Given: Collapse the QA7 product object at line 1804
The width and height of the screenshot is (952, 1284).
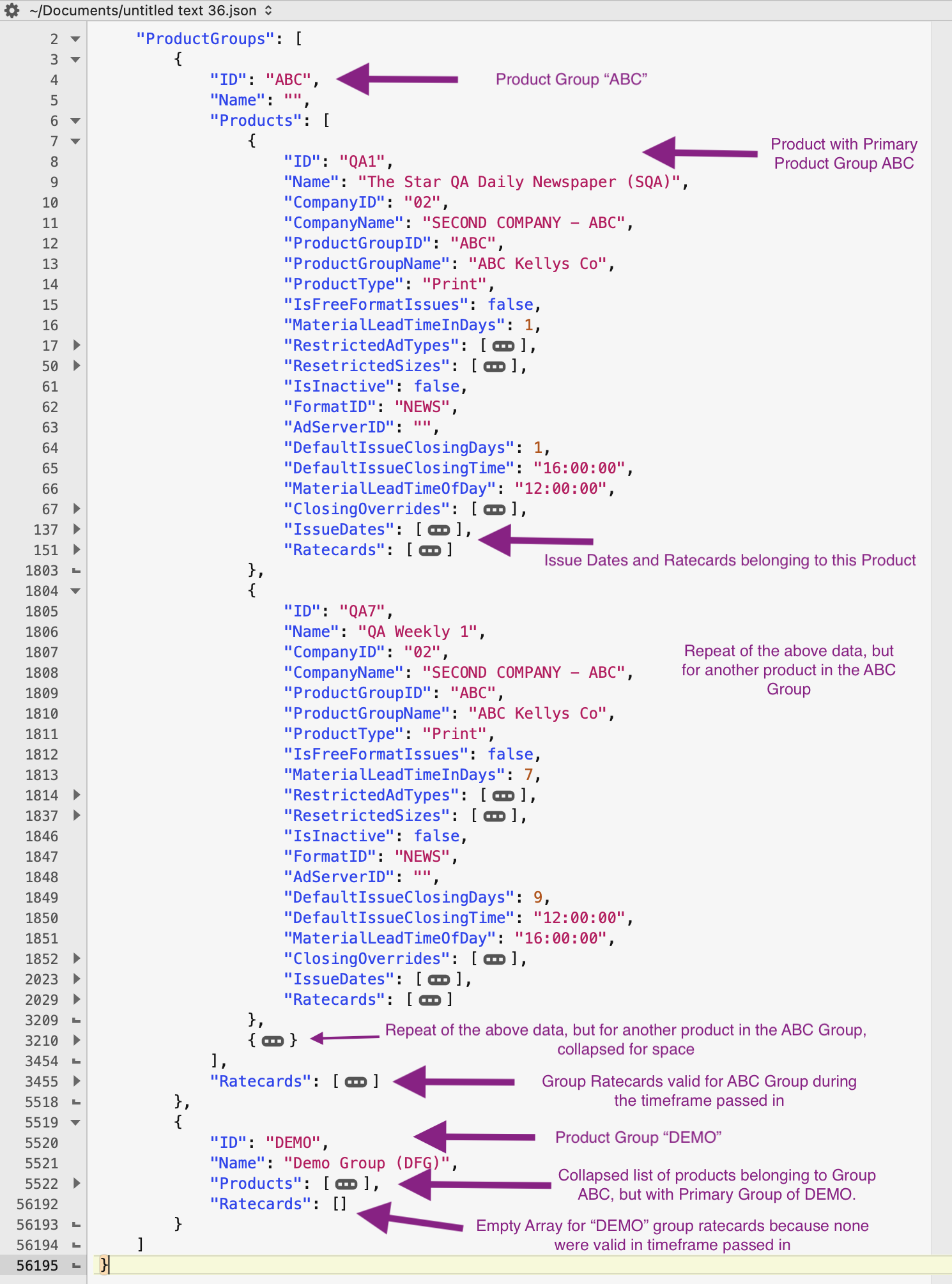Looking at the screenshot, I should coord(75,592).
